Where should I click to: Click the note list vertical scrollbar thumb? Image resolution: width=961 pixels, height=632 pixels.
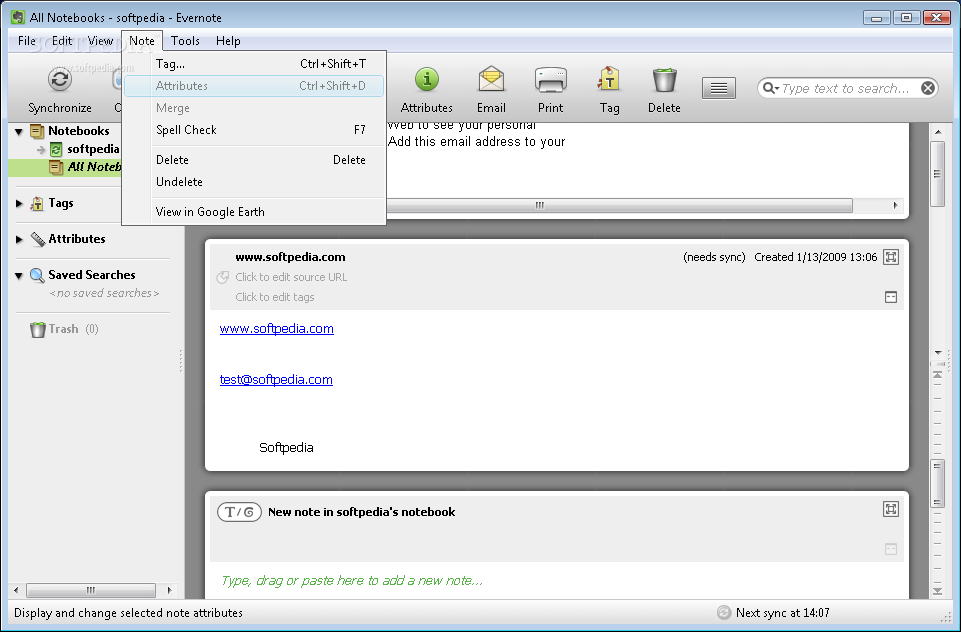click(938, 174)
